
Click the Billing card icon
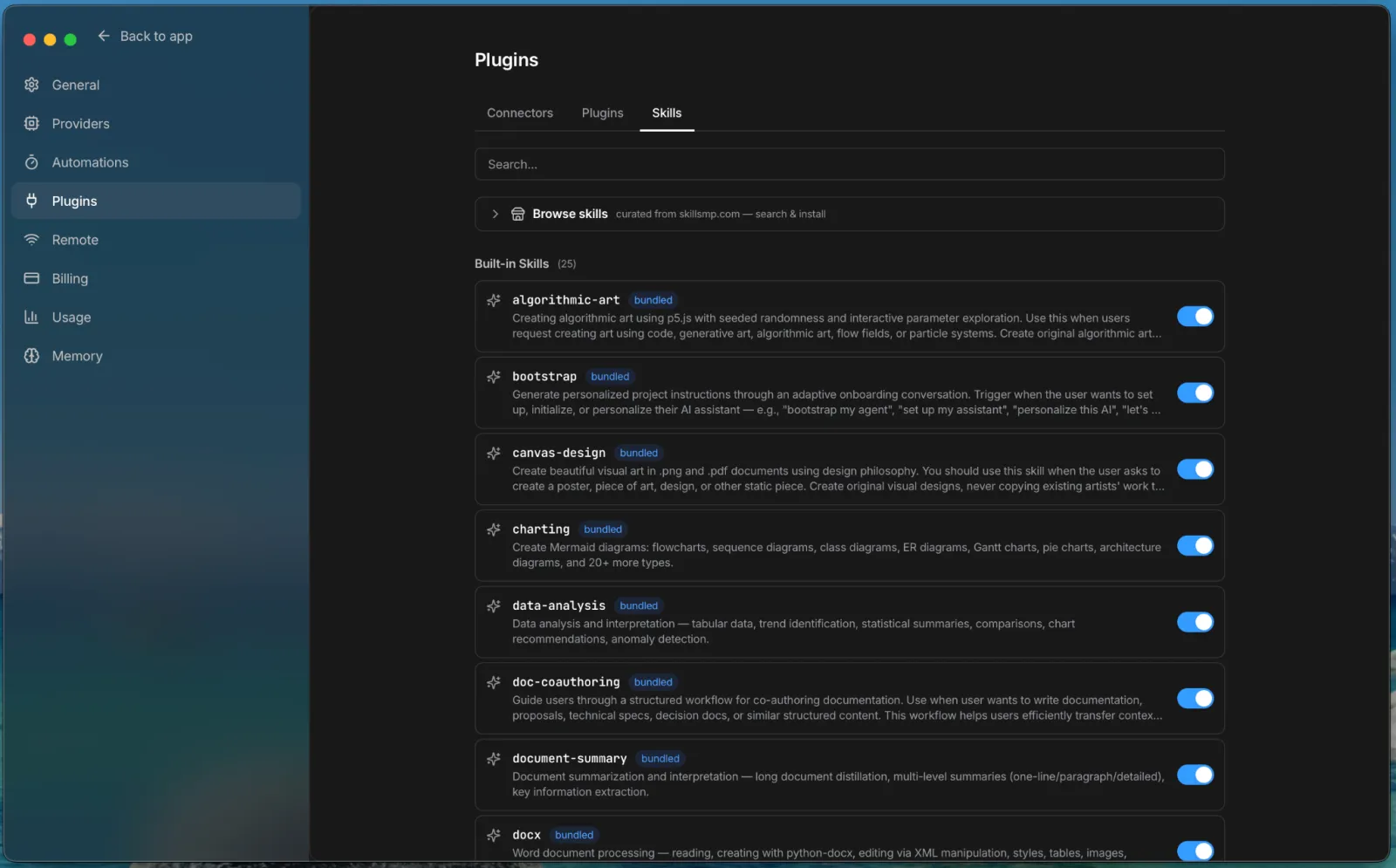[31, 278]
